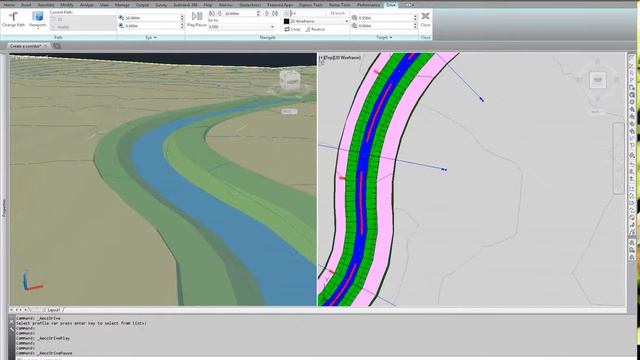
Task: Expand the Target panel
Action: coord(384,38)
